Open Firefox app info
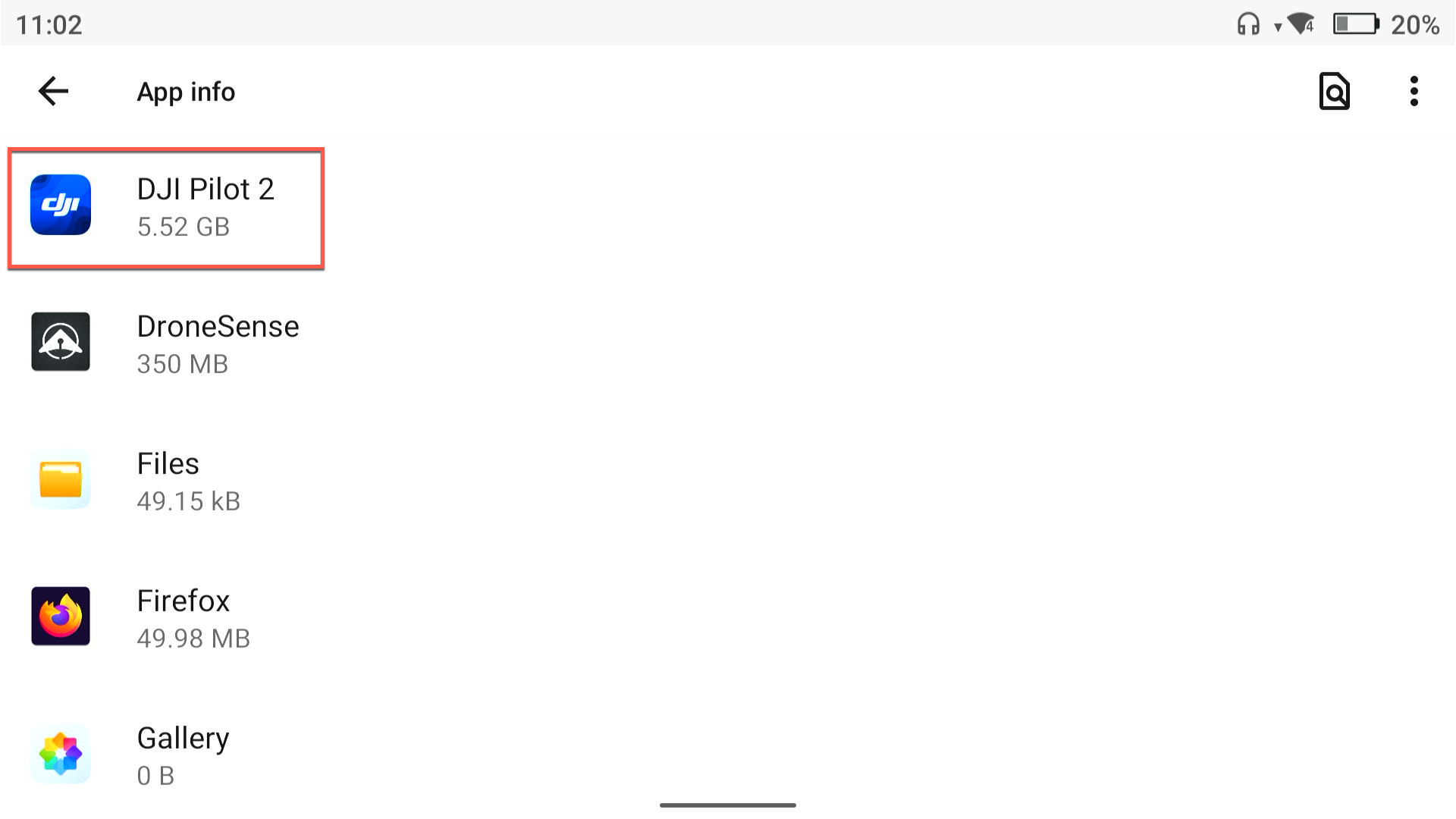 183,616
